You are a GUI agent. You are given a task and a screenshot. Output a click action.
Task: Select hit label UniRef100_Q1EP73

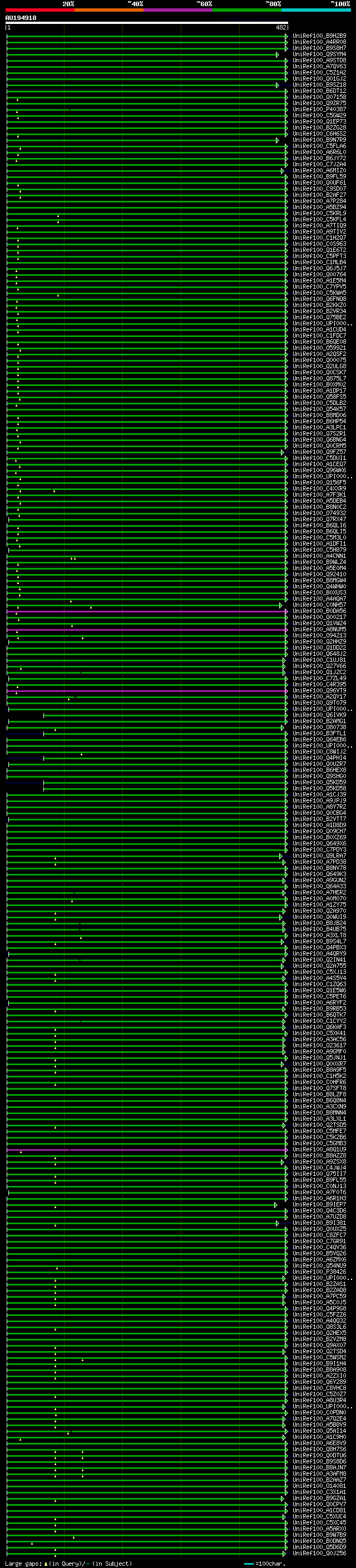(319, 121)
